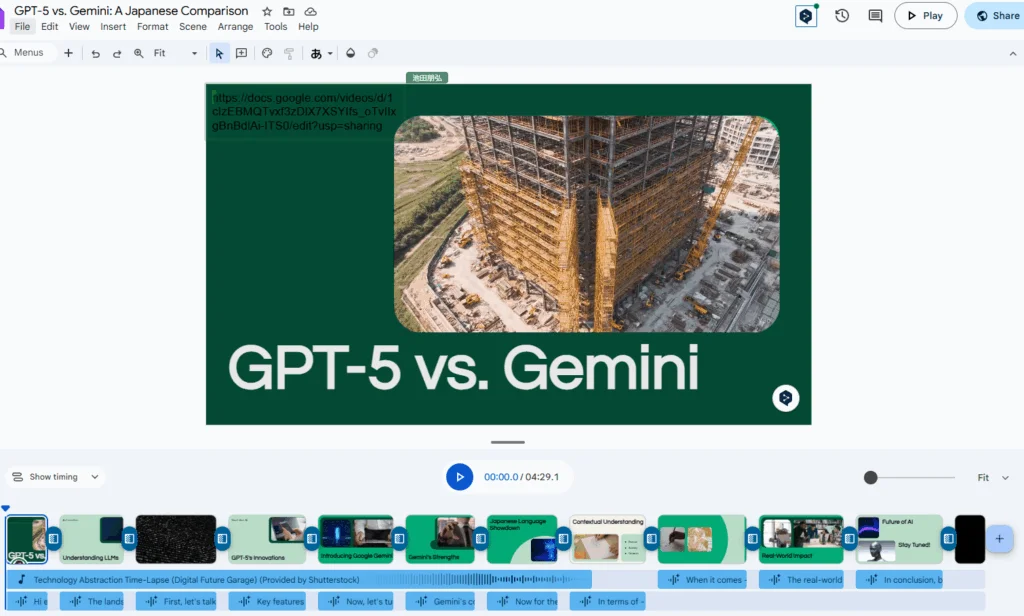
Task: Open the Show timing dropdown
Action: (x=55, y=477)
